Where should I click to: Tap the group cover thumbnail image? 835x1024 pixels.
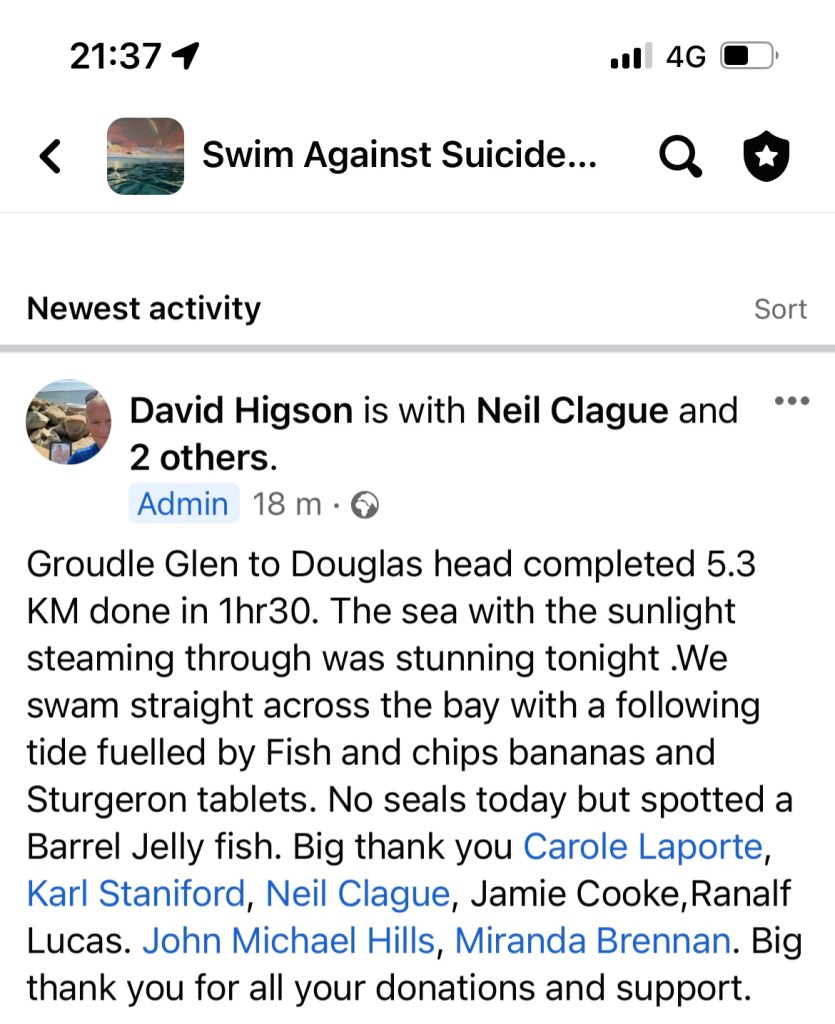tap(145, 156)
